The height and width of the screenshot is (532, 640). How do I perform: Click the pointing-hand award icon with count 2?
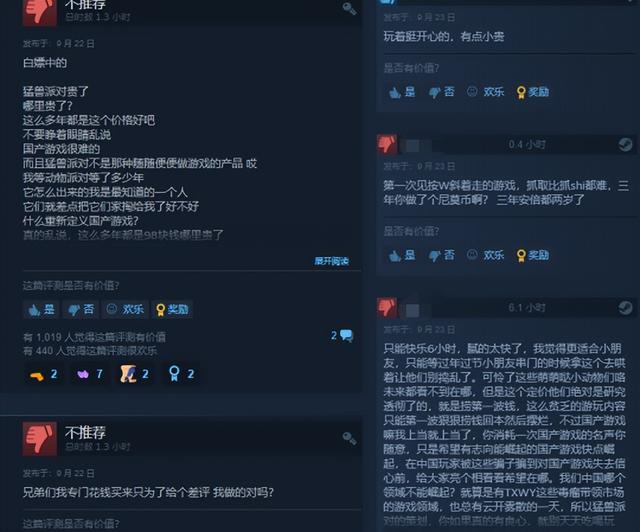tap(43, 374)
